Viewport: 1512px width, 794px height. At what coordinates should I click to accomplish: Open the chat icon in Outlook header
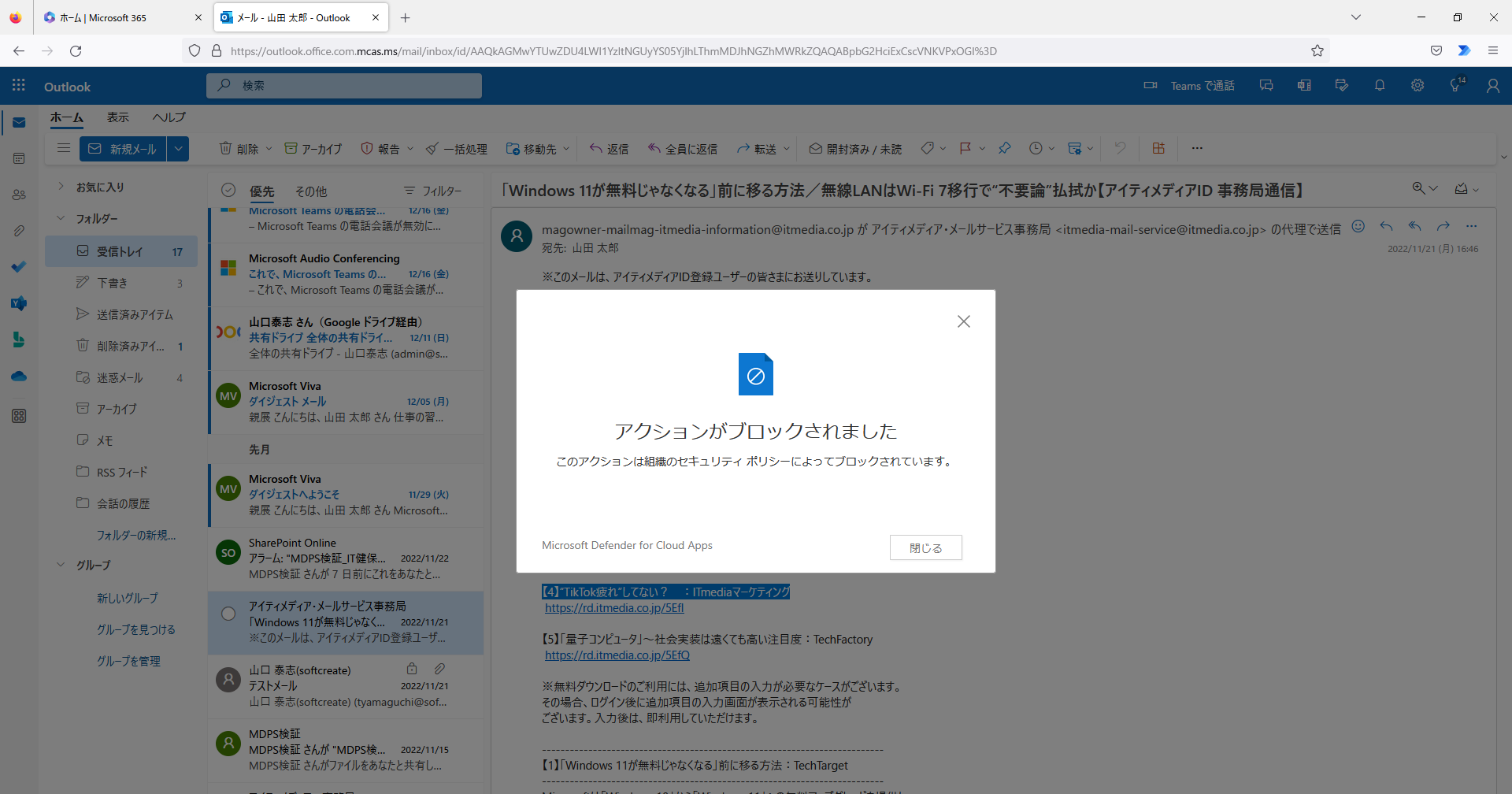1266,85
